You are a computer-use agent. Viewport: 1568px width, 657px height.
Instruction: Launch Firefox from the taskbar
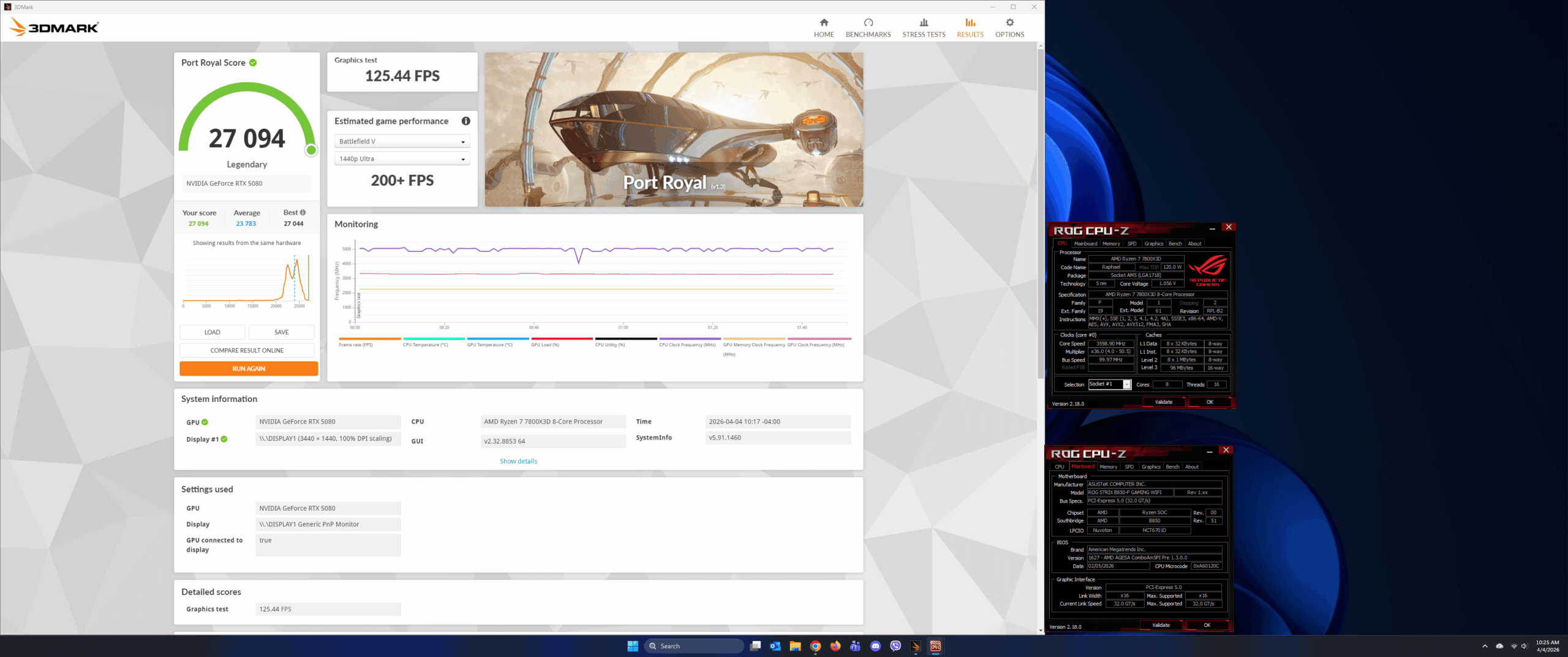click(835, 646)
